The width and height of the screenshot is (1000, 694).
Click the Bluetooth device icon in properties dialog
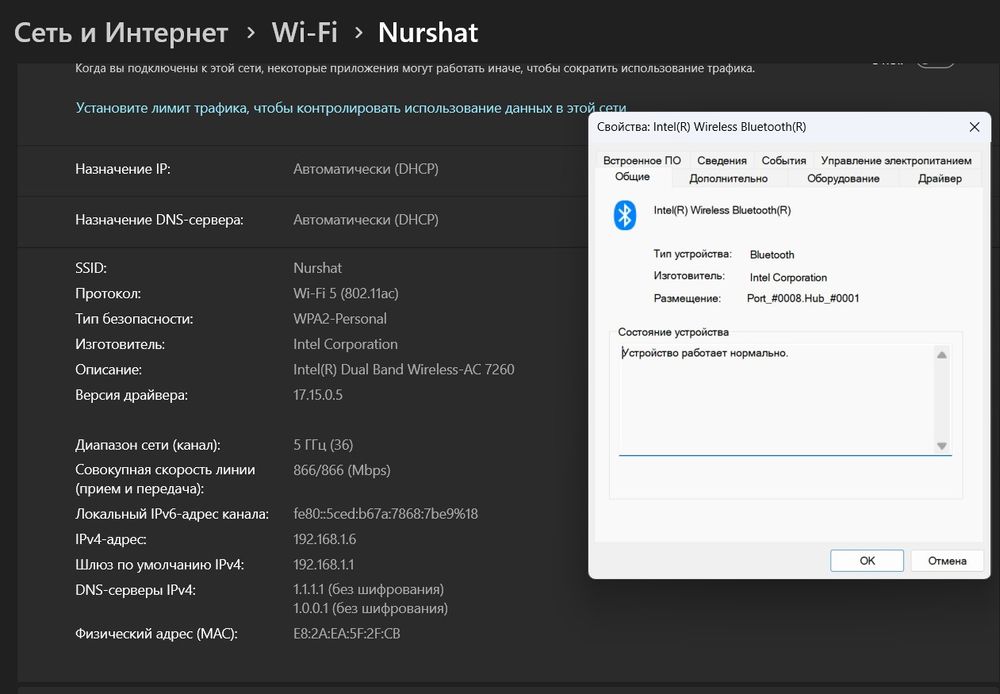coord(625,215)
